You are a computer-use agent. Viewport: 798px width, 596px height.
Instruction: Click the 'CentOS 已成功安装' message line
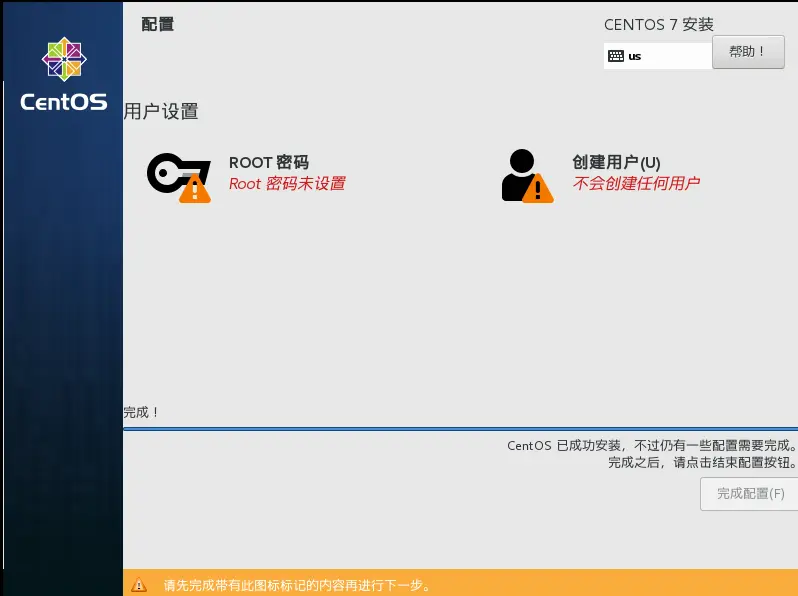point(652,445)
